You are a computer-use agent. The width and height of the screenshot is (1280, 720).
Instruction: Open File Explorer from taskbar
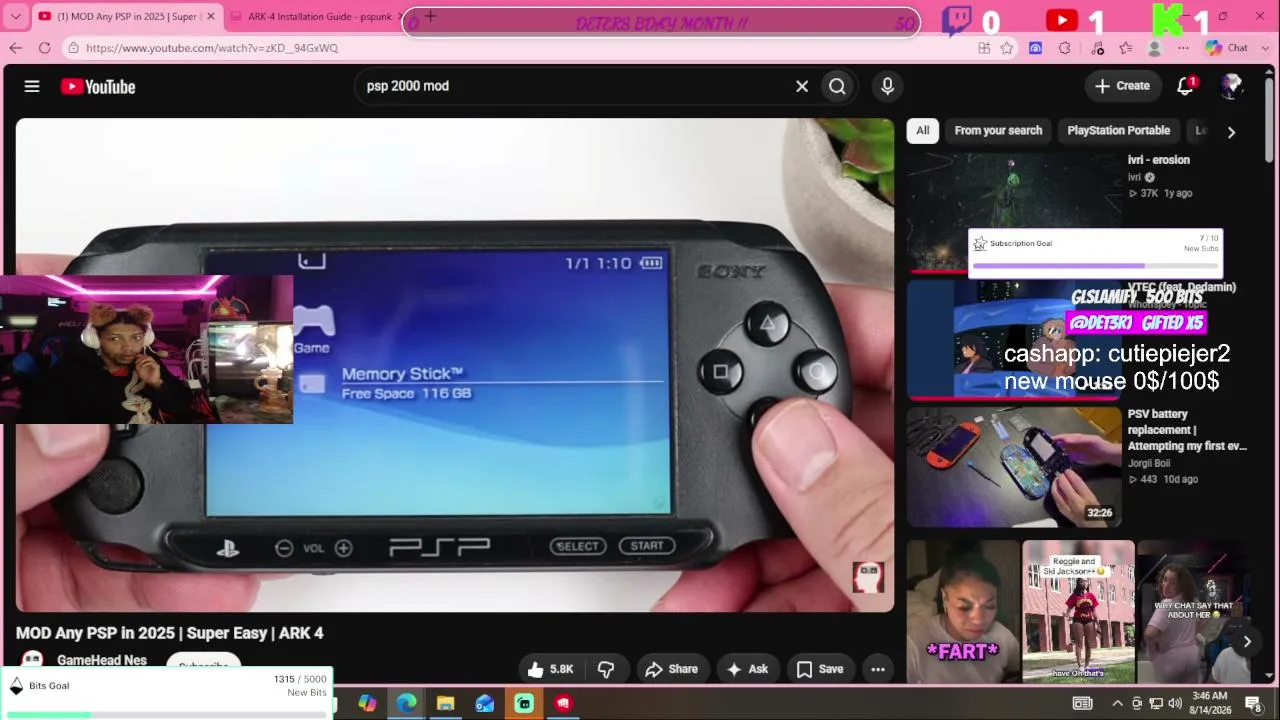[445, 703]
